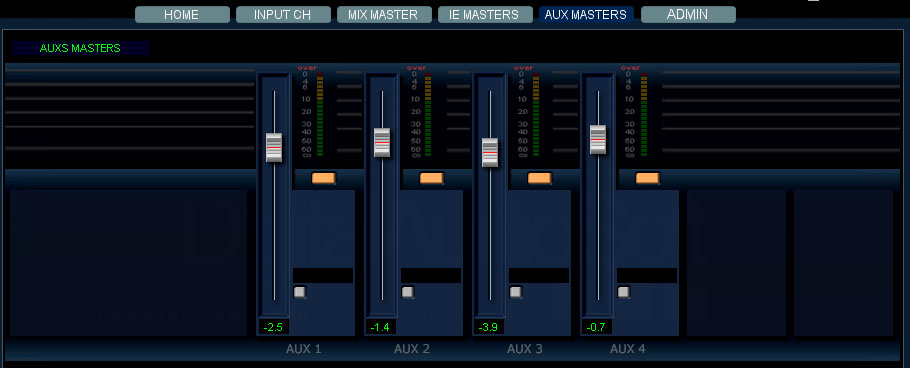Click the AUX 1 level value -2.5

[x=273, y=327]
